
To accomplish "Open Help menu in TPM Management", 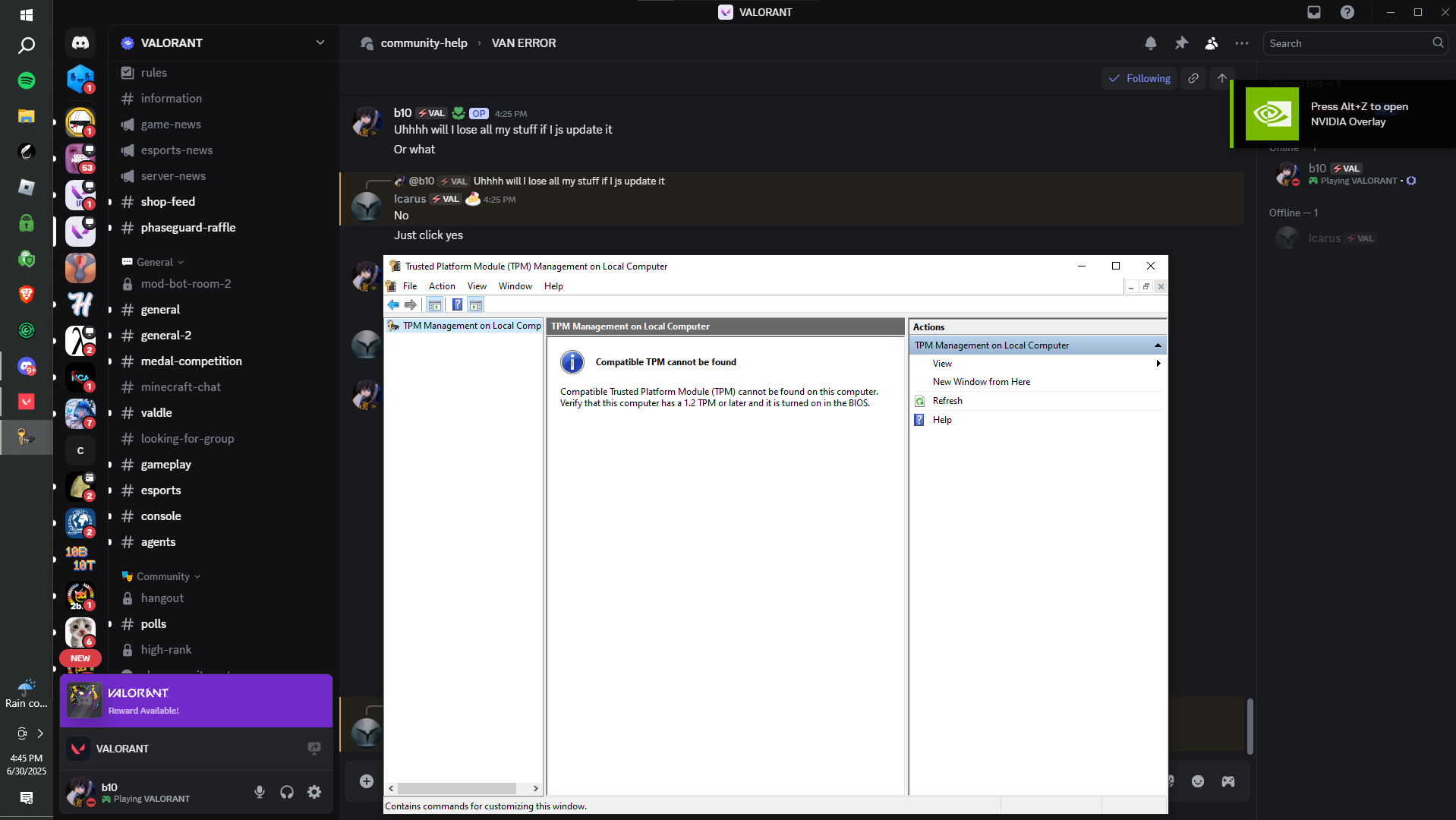I will point(553,286).
